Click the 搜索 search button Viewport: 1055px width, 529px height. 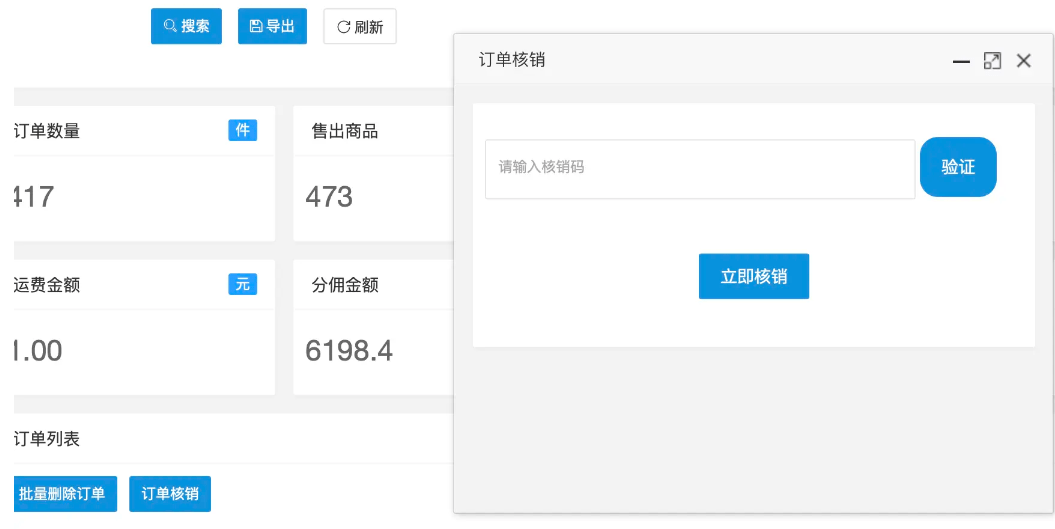186,26
